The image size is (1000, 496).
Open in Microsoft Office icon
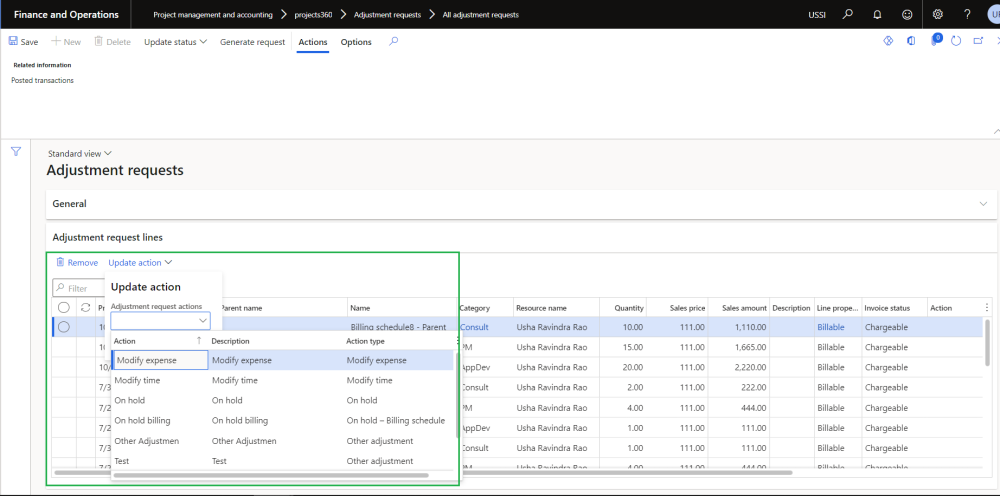[x=911, y=41]
